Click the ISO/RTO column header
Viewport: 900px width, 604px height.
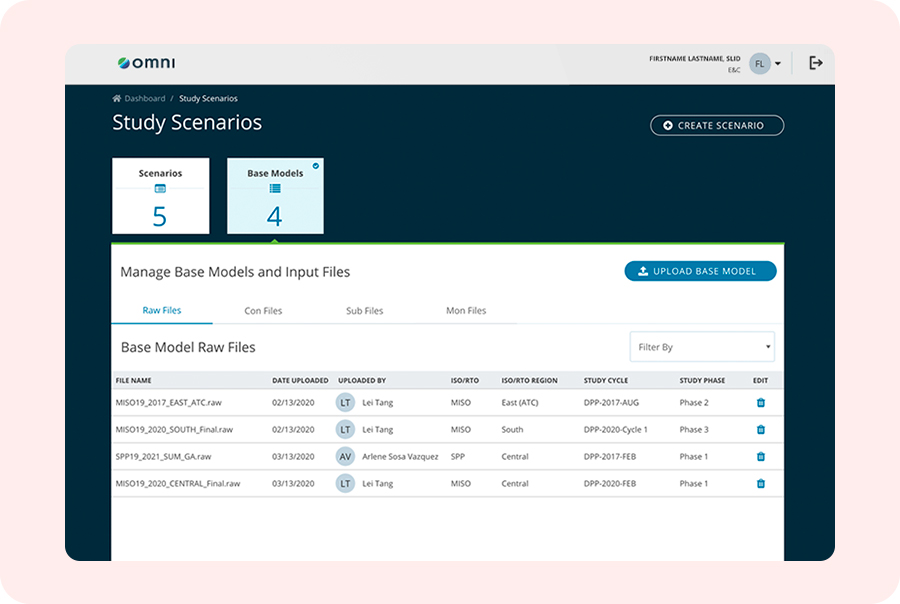(464, 380)
